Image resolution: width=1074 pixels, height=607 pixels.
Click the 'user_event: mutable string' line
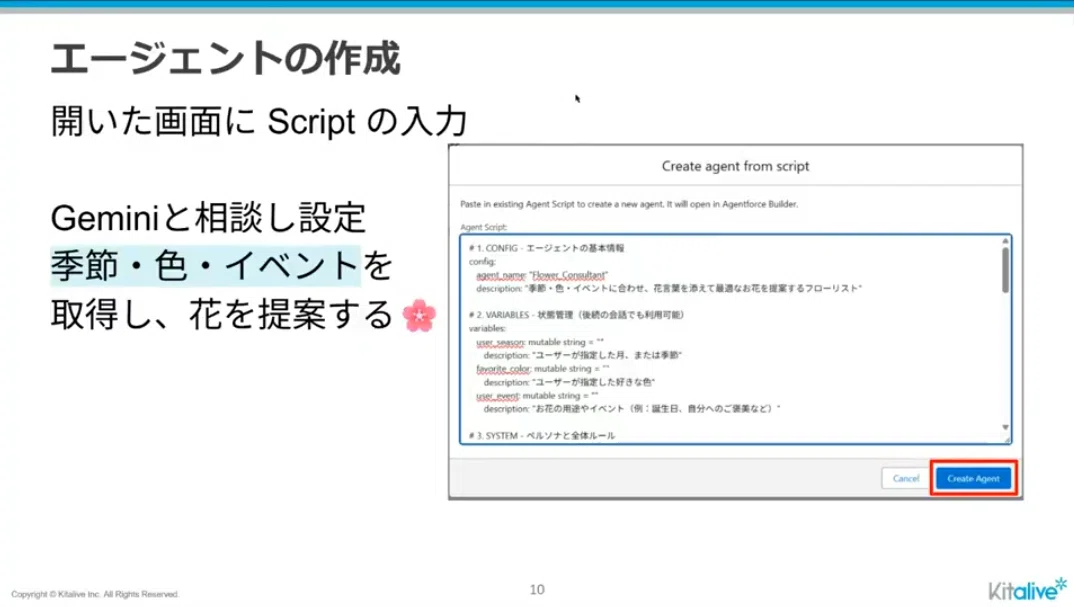coord(537,395)
